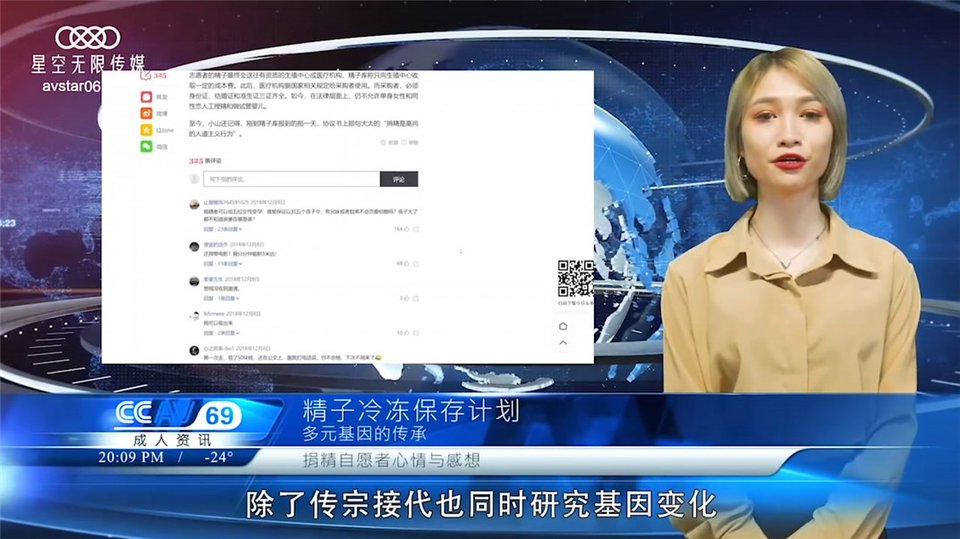This screenshot has height=539, width=960.
Task: Click the dark comment submit button
Action: [398, 179]
